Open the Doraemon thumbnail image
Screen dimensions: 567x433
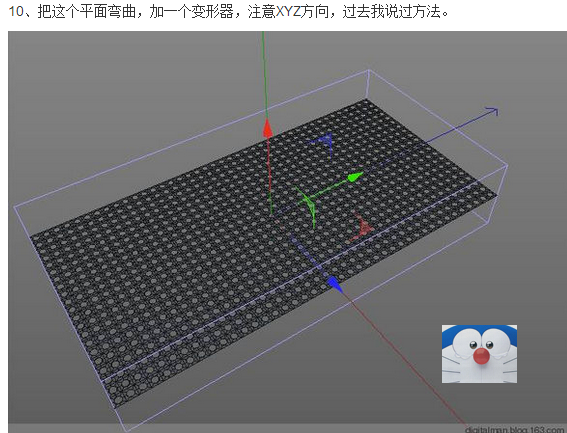[479, 354]
